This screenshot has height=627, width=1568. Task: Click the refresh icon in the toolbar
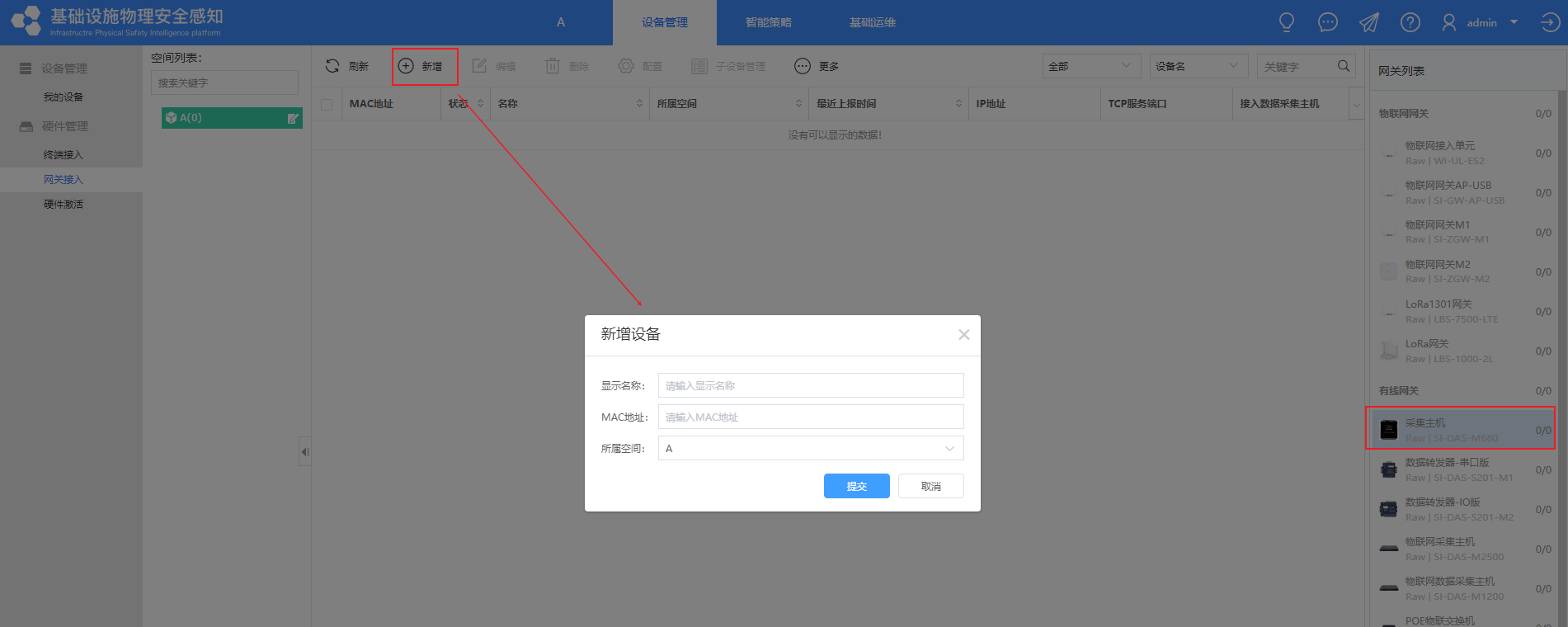(x=332, y=66)
